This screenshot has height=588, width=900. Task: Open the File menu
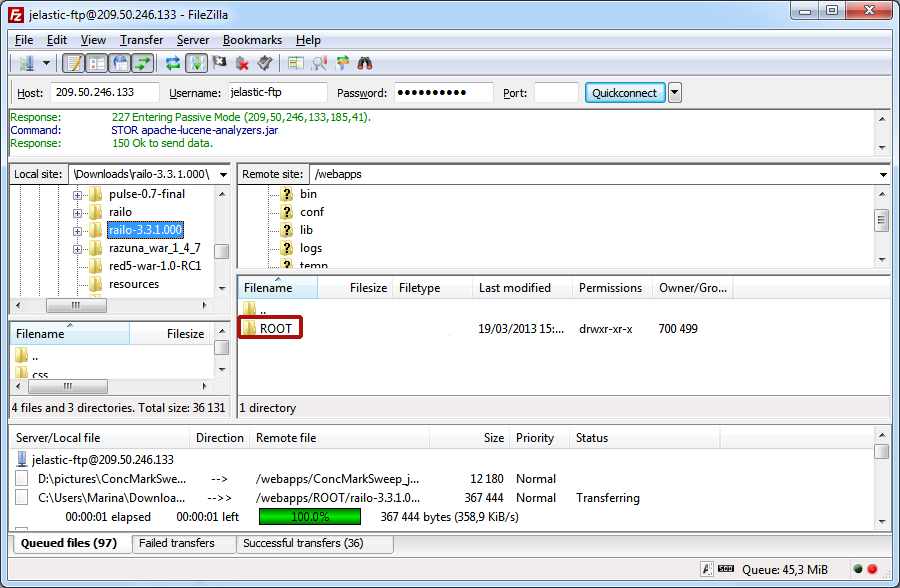coord(24,40)
